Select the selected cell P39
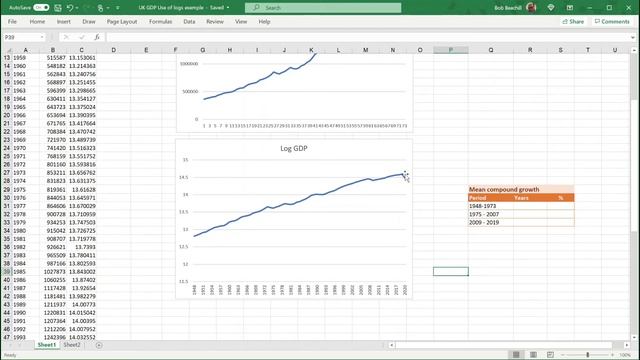Image resolution: width=640 pixels, height=360 pixels. coord(451,271)
